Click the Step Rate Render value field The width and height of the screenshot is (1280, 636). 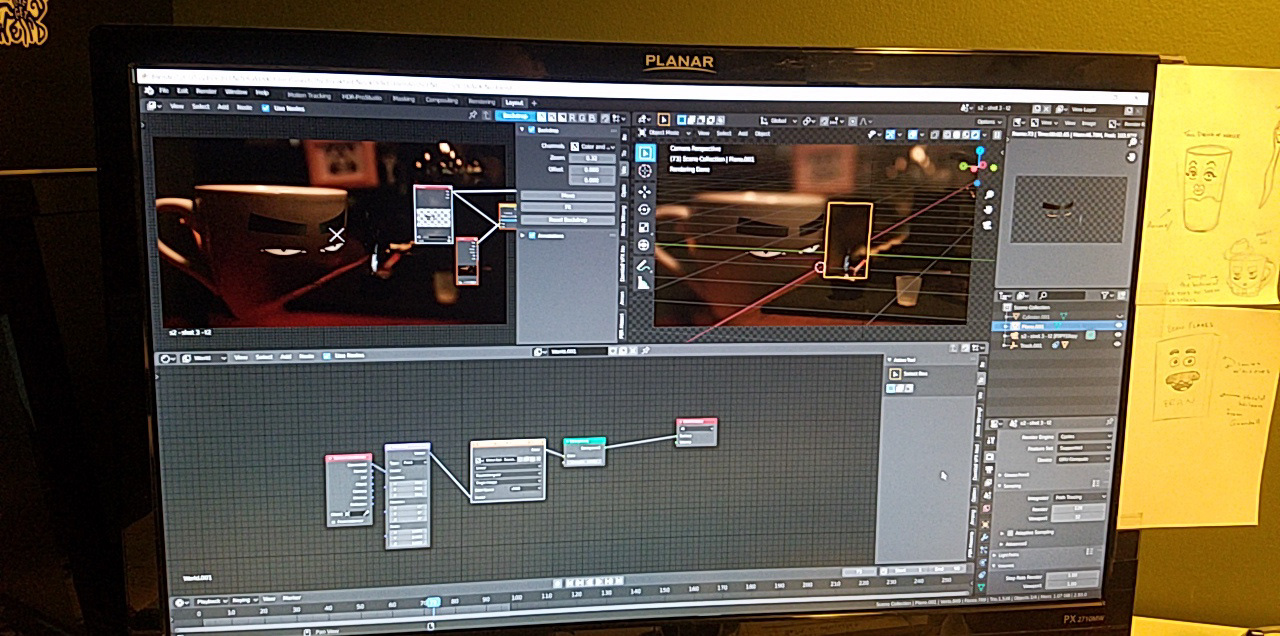(x=1072, y=576)
